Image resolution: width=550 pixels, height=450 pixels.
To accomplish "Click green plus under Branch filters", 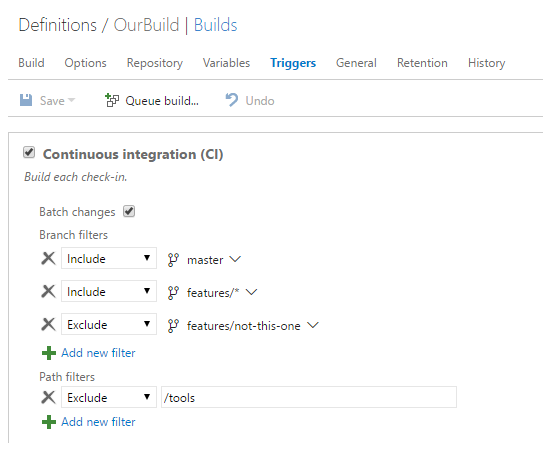I will pos(49,353).
